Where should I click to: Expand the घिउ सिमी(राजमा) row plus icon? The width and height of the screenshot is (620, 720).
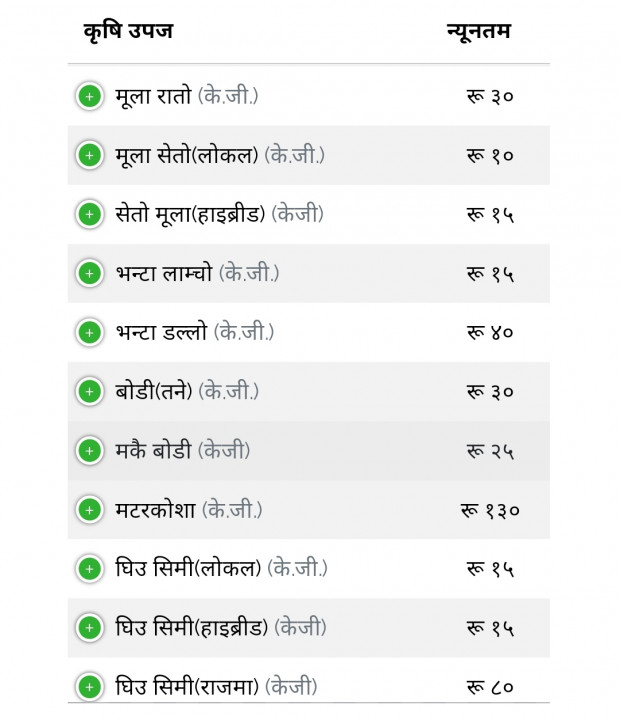[90, 687]
